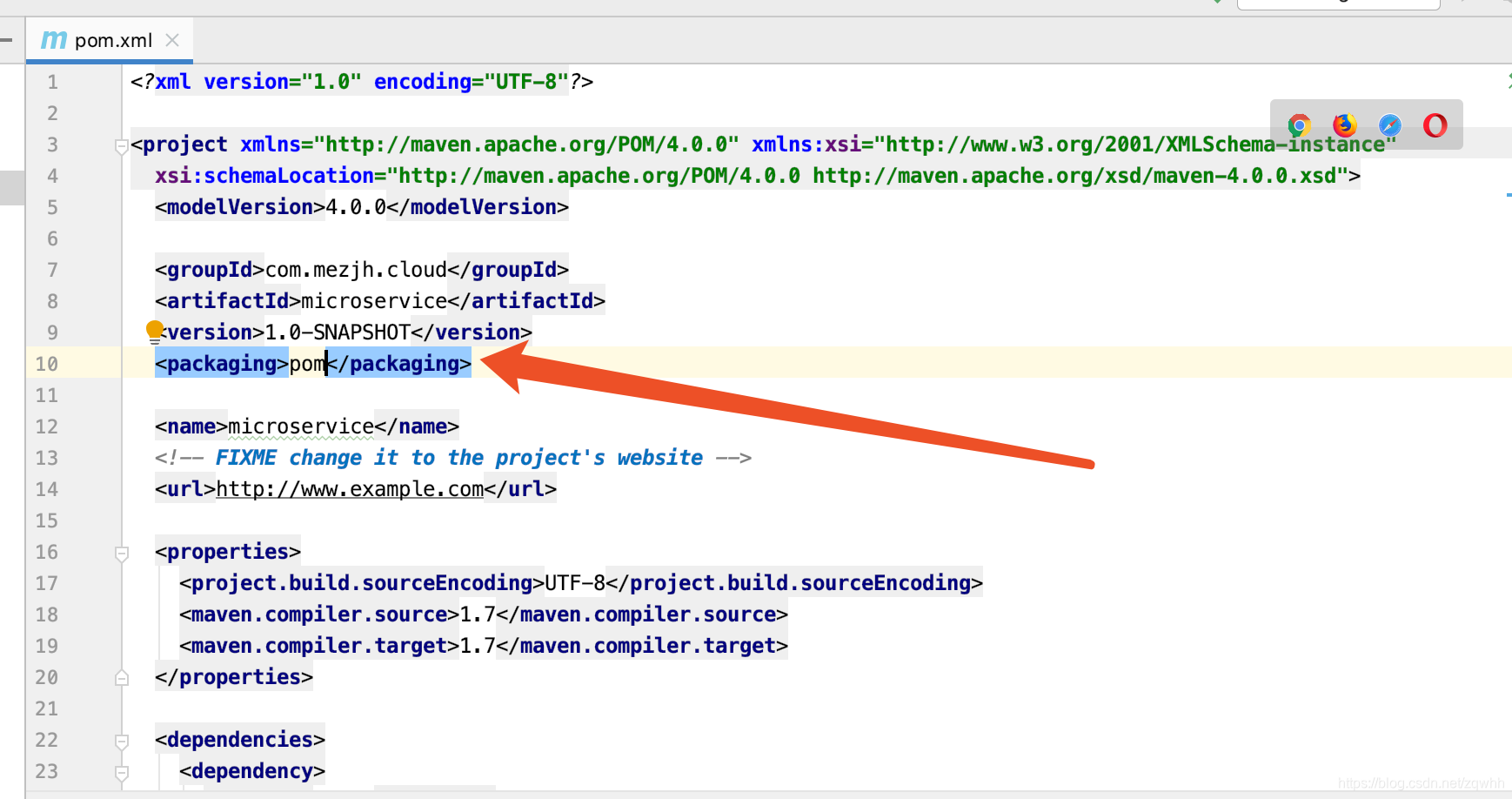Click fold end marker at line 20
The width and height of the screenshot is (1512, 799).
click(122, 677)
